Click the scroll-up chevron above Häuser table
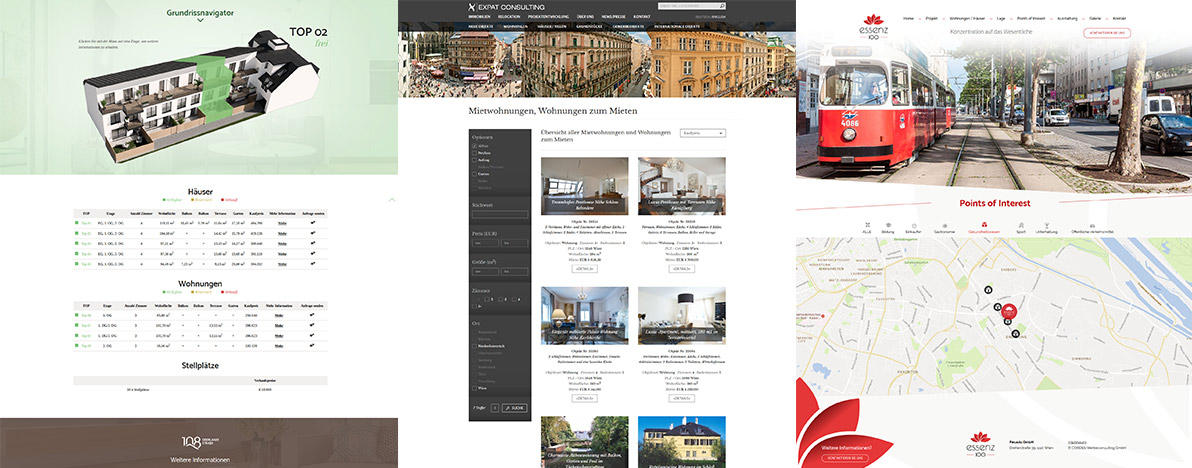 tap(392, 200)
